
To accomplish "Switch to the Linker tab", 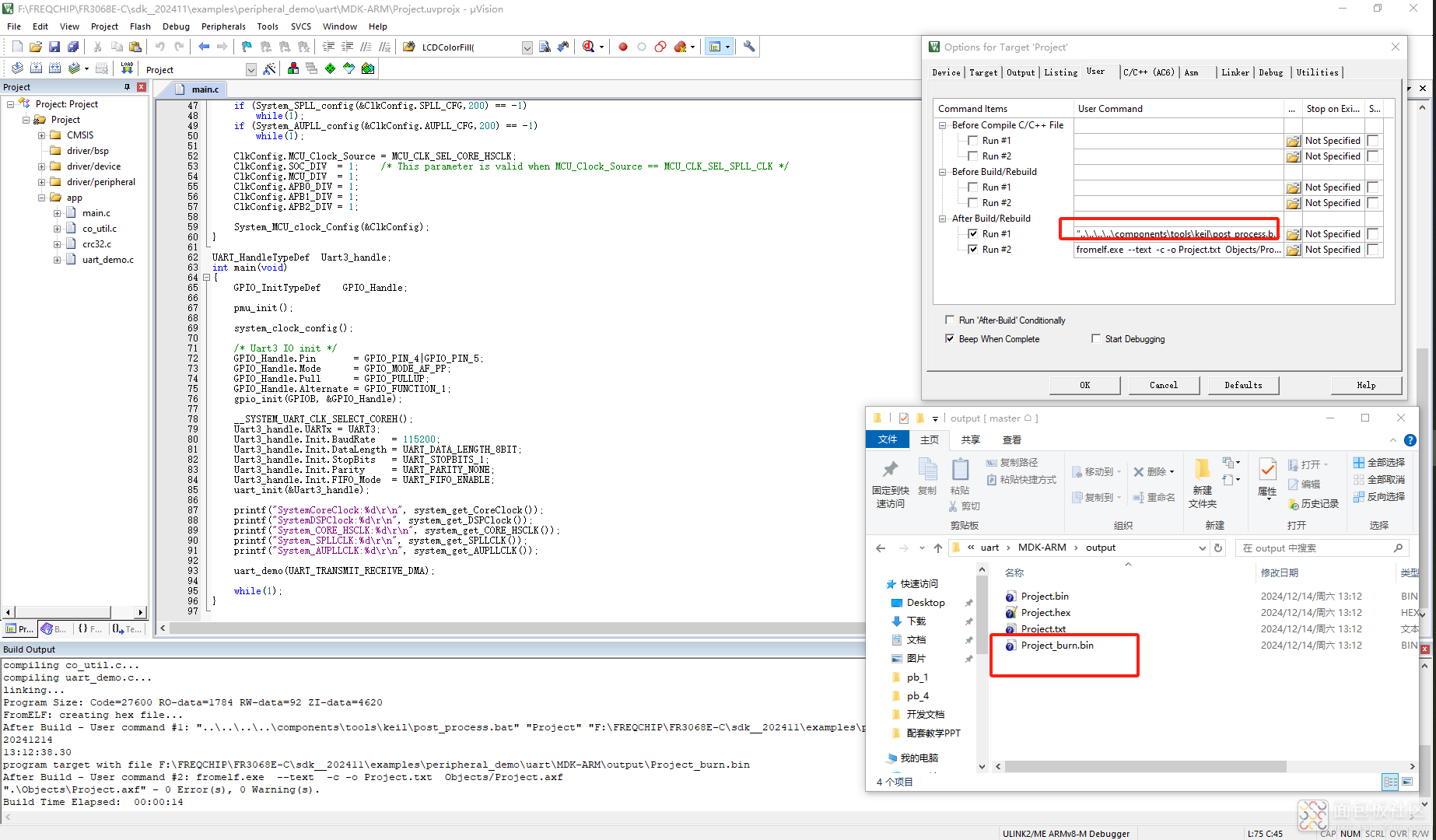I will pyautogui.click(x=1235, y=72).
